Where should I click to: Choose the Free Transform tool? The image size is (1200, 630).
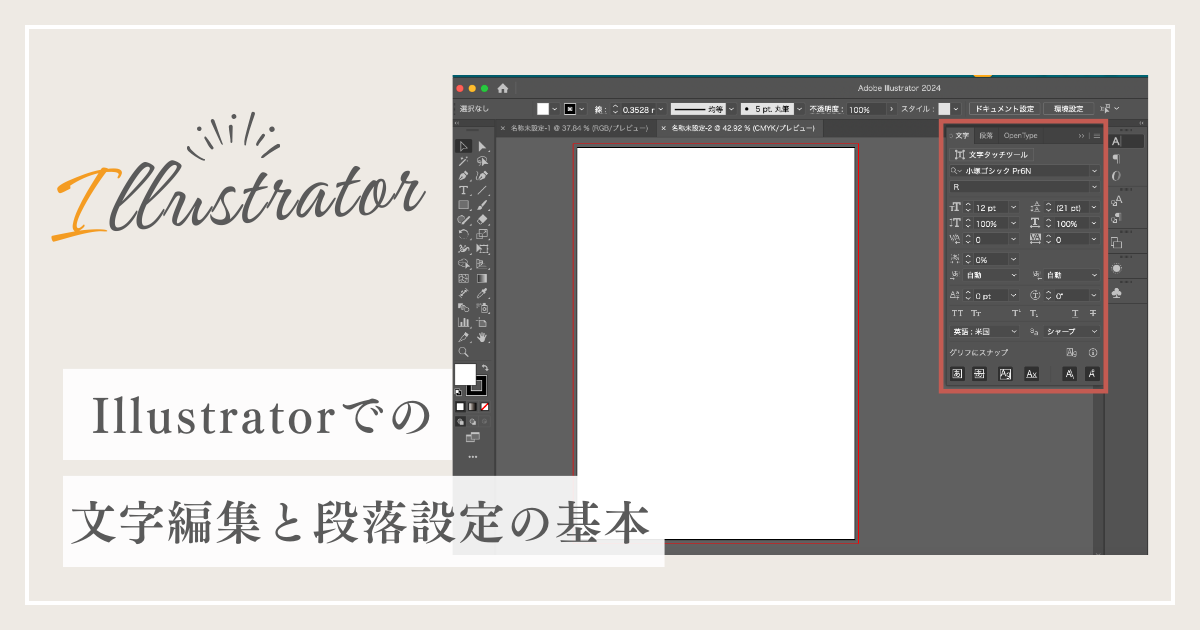482,249
